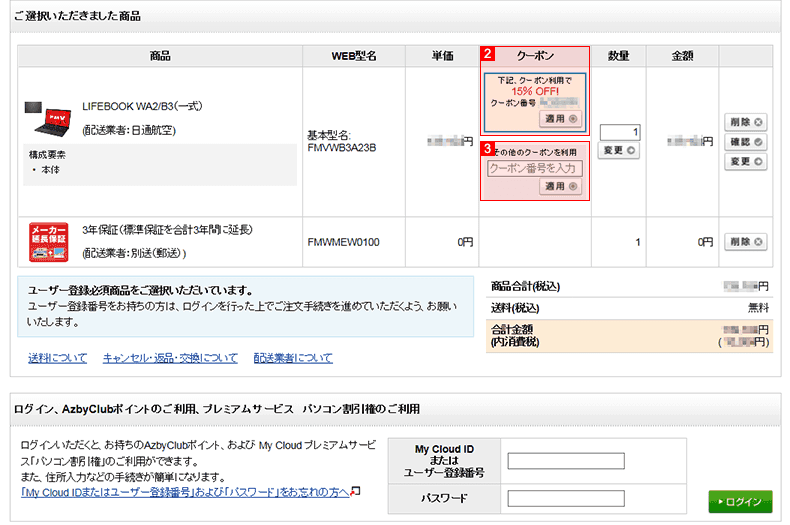
Task: Select FMWMEW0100 model code
Action: pyautogui.click(x=344, y=242)
